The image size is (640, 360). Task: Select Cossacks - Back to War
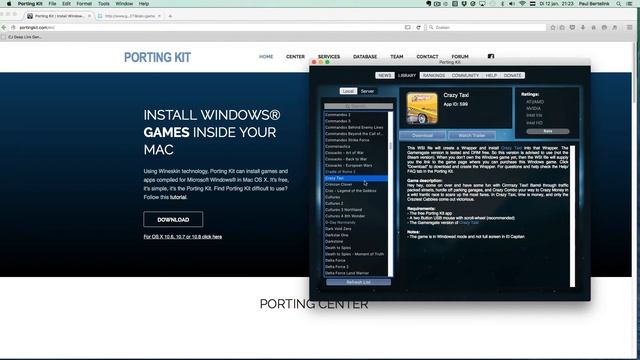(356, 159)
